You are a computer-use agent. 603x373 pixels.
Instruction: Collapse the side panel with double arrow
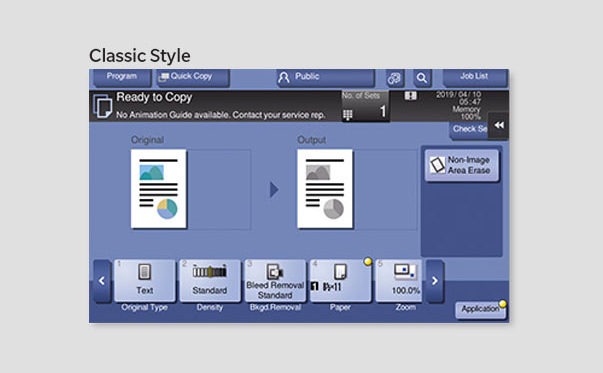point(498,125)
